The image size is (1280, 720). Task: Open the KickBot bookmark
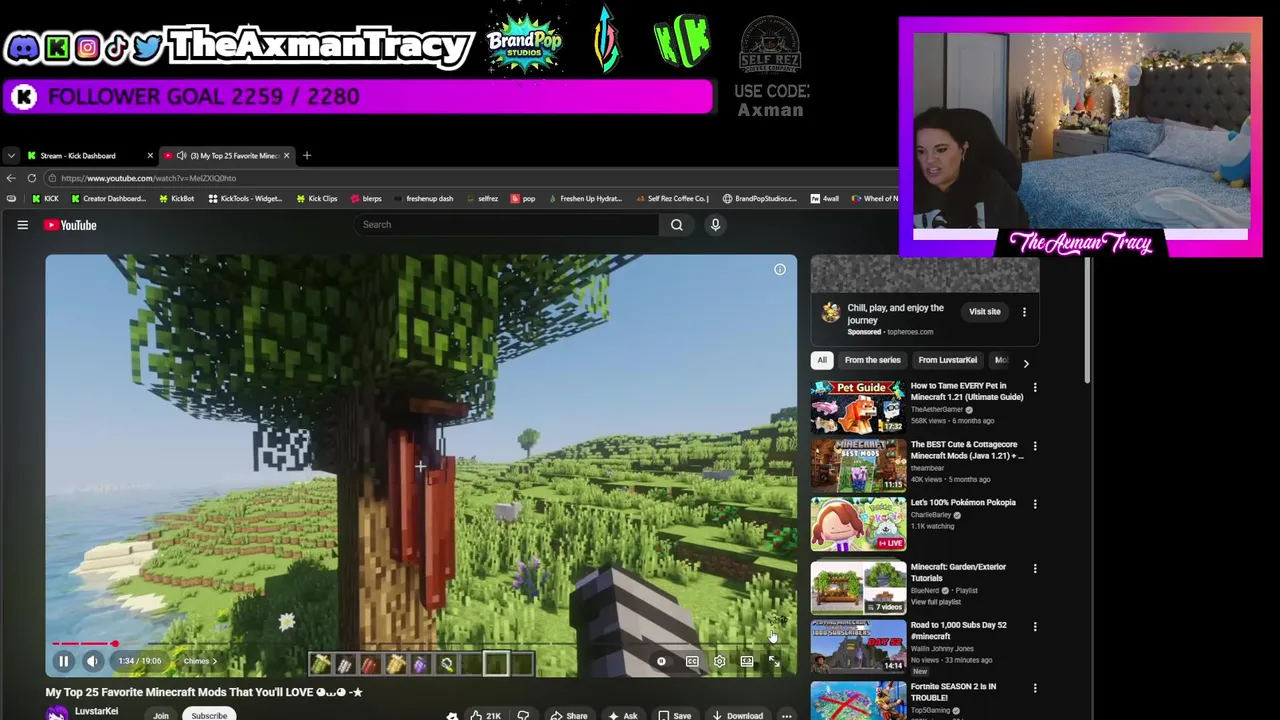pyautogui.click(x=176, y=199)
